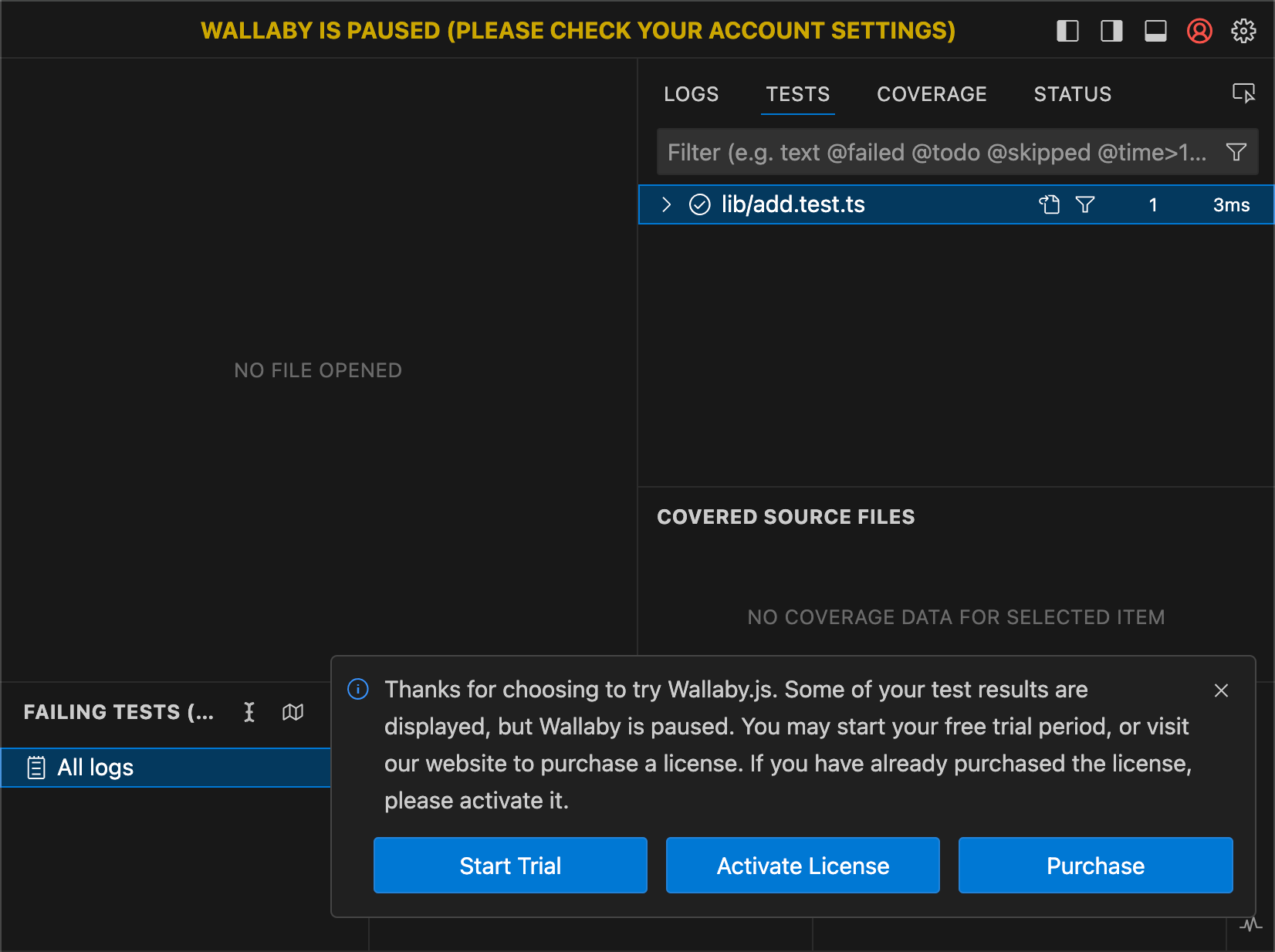This screenshot has height=952, width=1275.
Task: Click the map icon in Failing Tests header
Action: (293, 712)
